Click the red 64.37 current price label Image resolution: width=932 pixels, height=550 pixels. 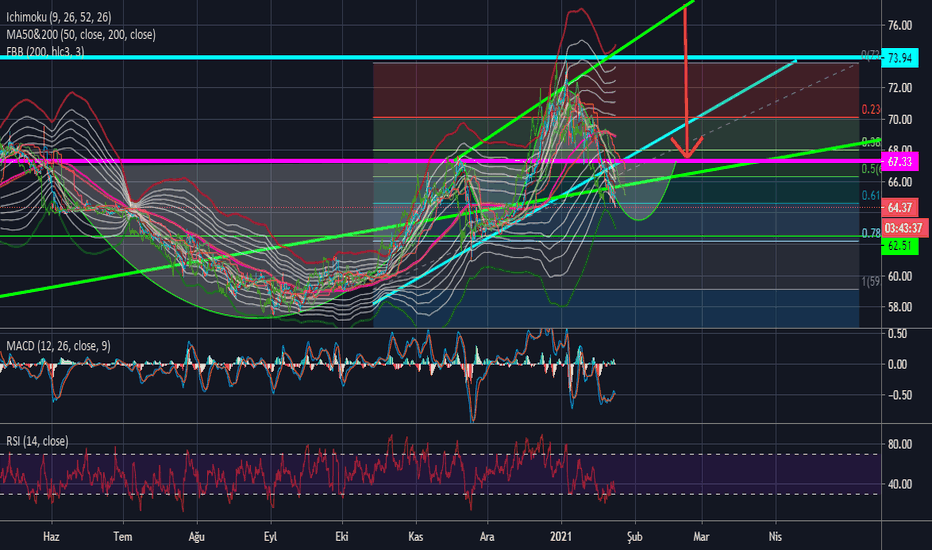(900, 208)
